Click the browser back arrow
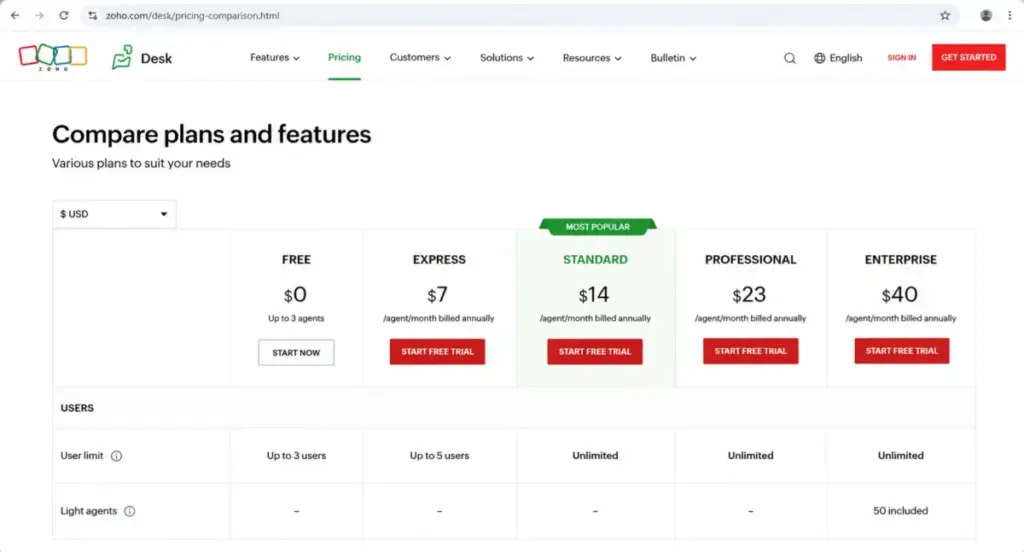The width and height of the screenshot is (1024, 552). 15,15
